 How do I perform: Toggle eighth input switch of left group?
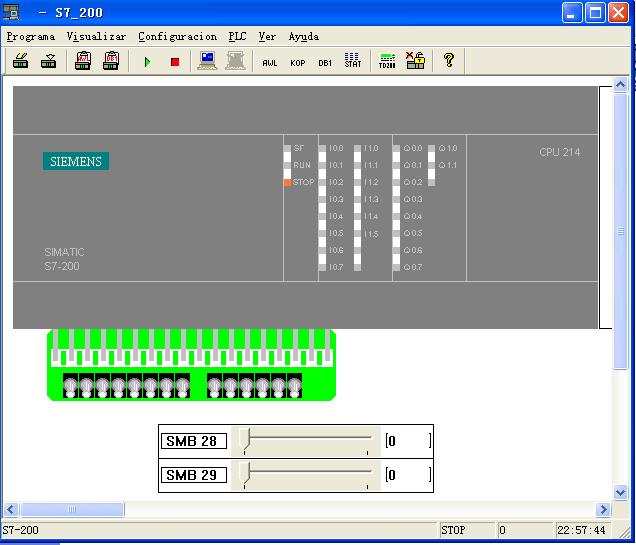pos(183,386)
